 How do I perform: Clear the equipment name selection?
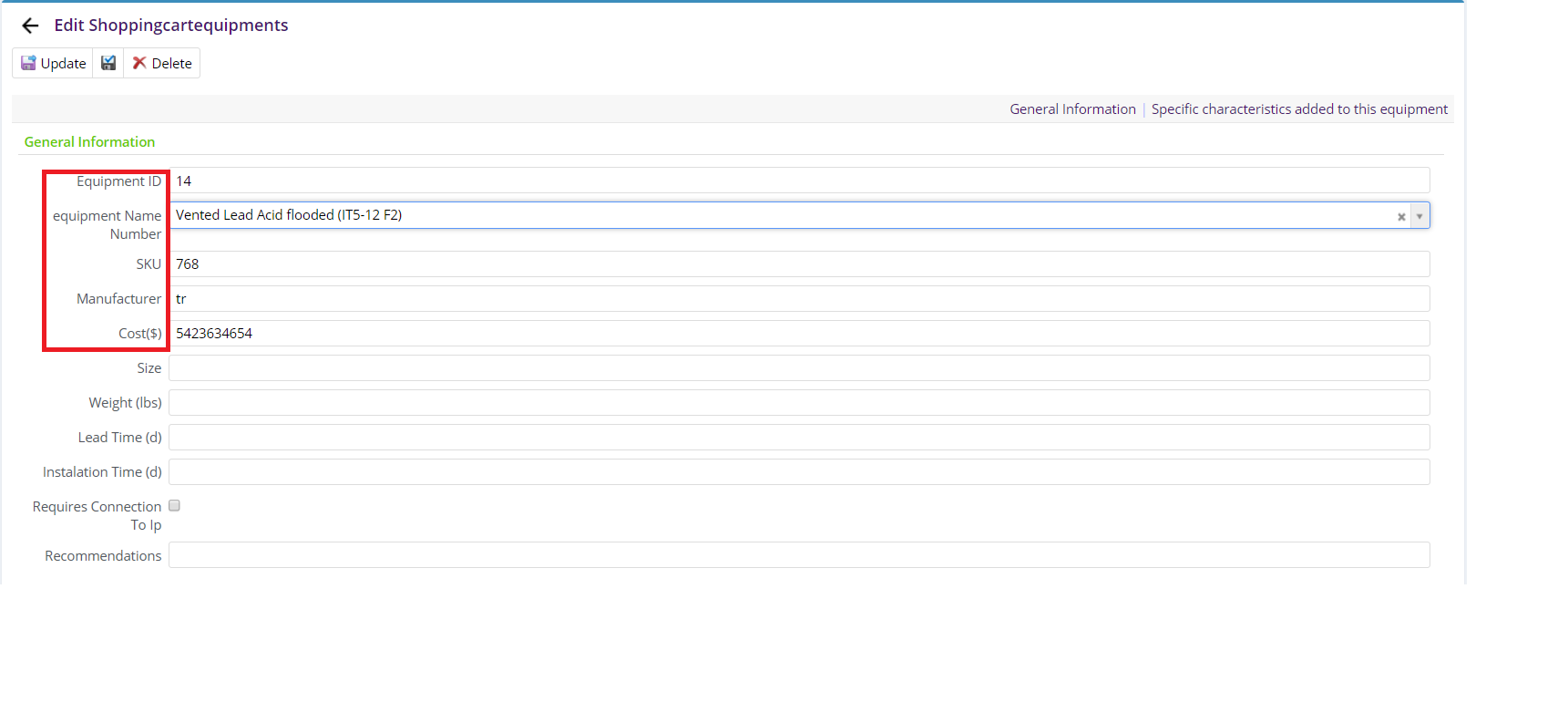[1401, 216]
